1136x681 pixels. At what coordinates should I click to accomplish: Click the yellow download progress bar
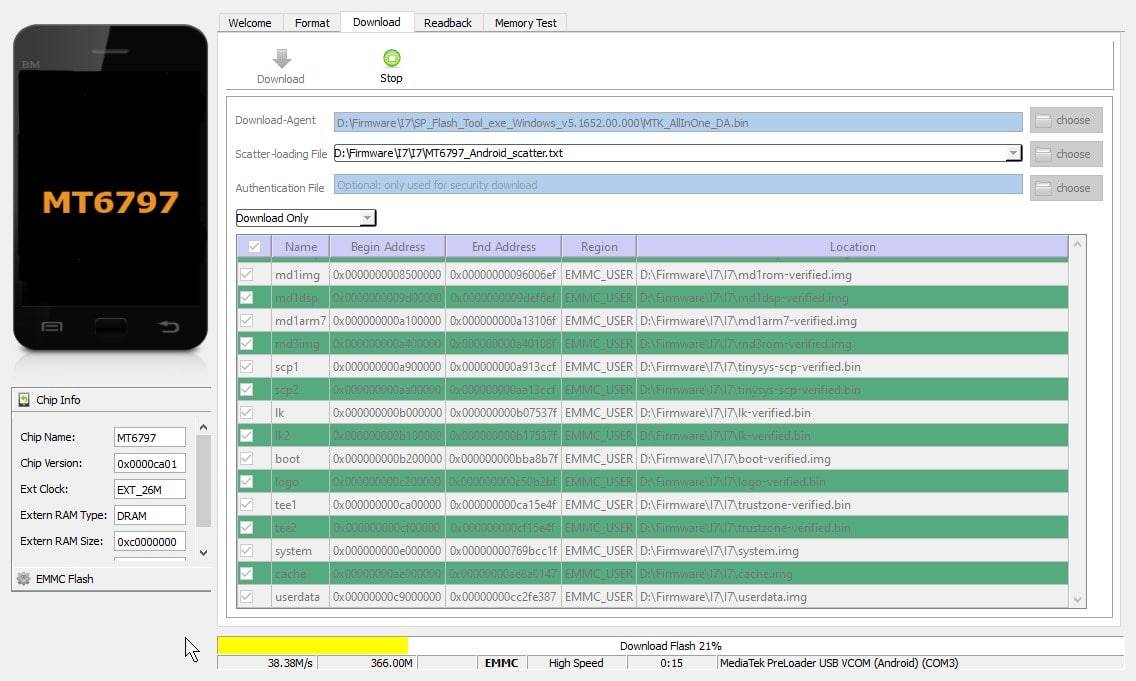(312, 646)
